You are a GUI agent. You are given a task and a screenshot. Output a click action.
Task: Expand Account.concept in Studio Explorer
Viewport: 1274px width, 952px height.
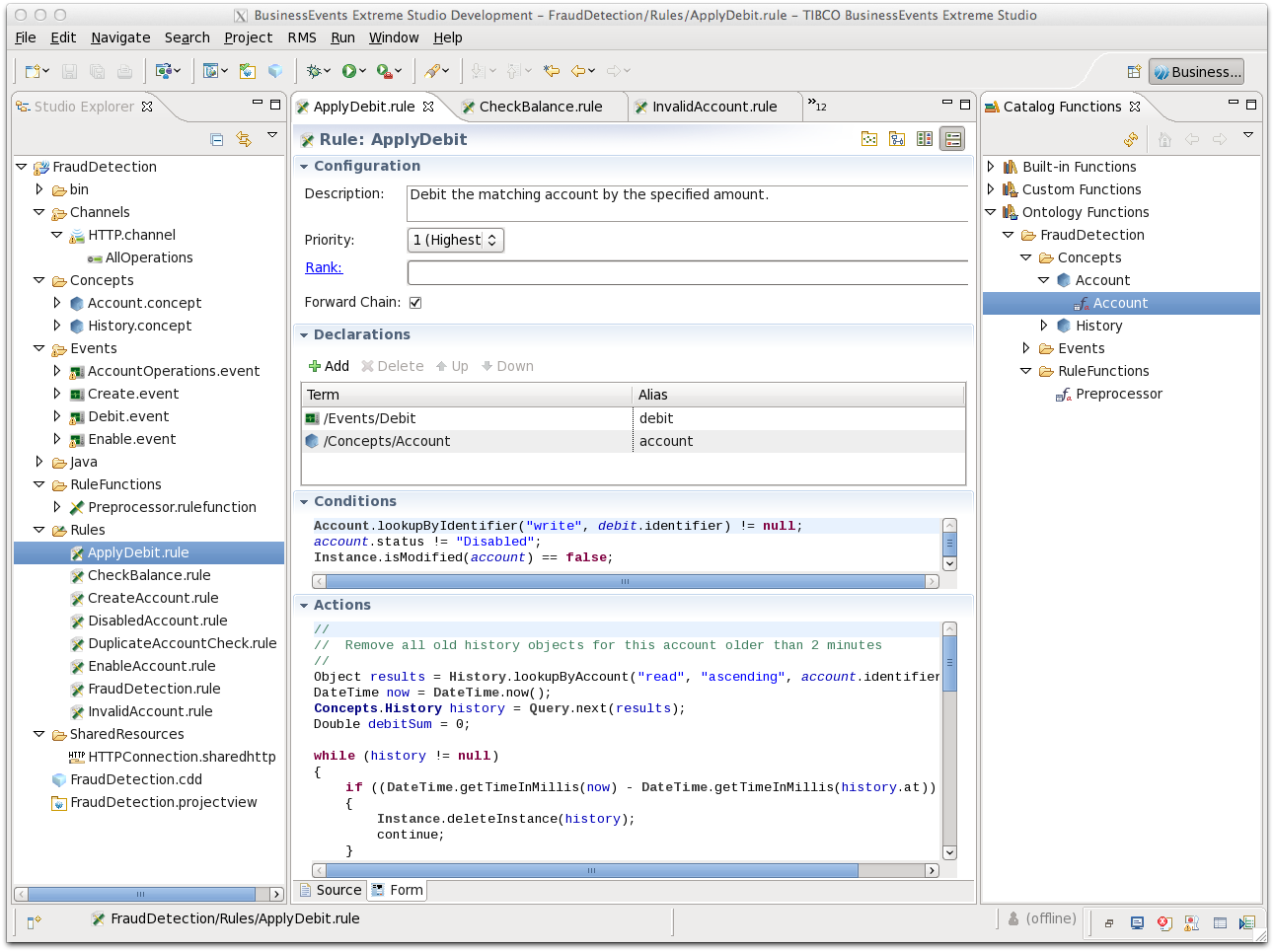pyautogui.click(x=57, y=303)
